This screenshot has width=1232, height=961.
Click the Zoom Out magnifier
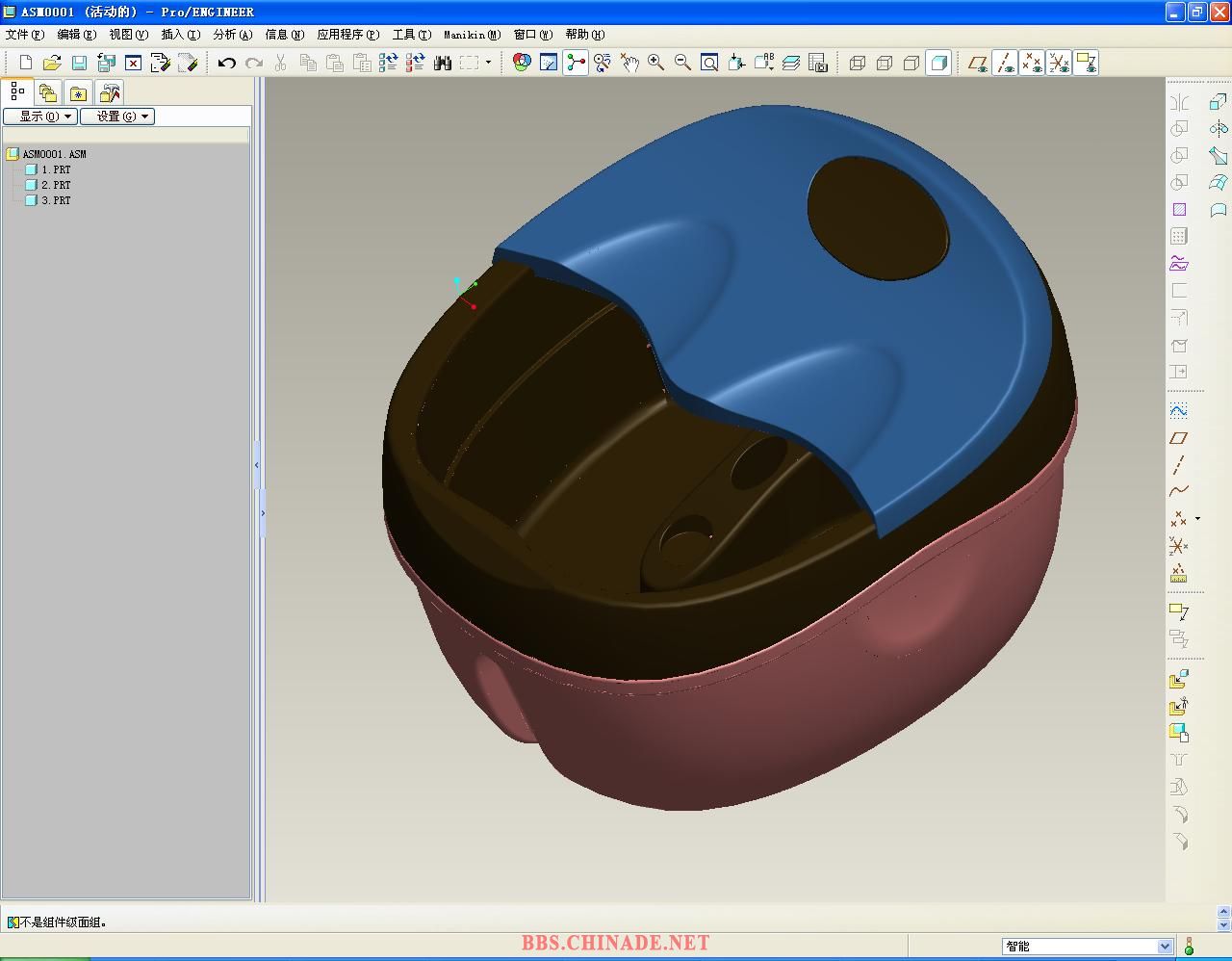coord(683,64)
